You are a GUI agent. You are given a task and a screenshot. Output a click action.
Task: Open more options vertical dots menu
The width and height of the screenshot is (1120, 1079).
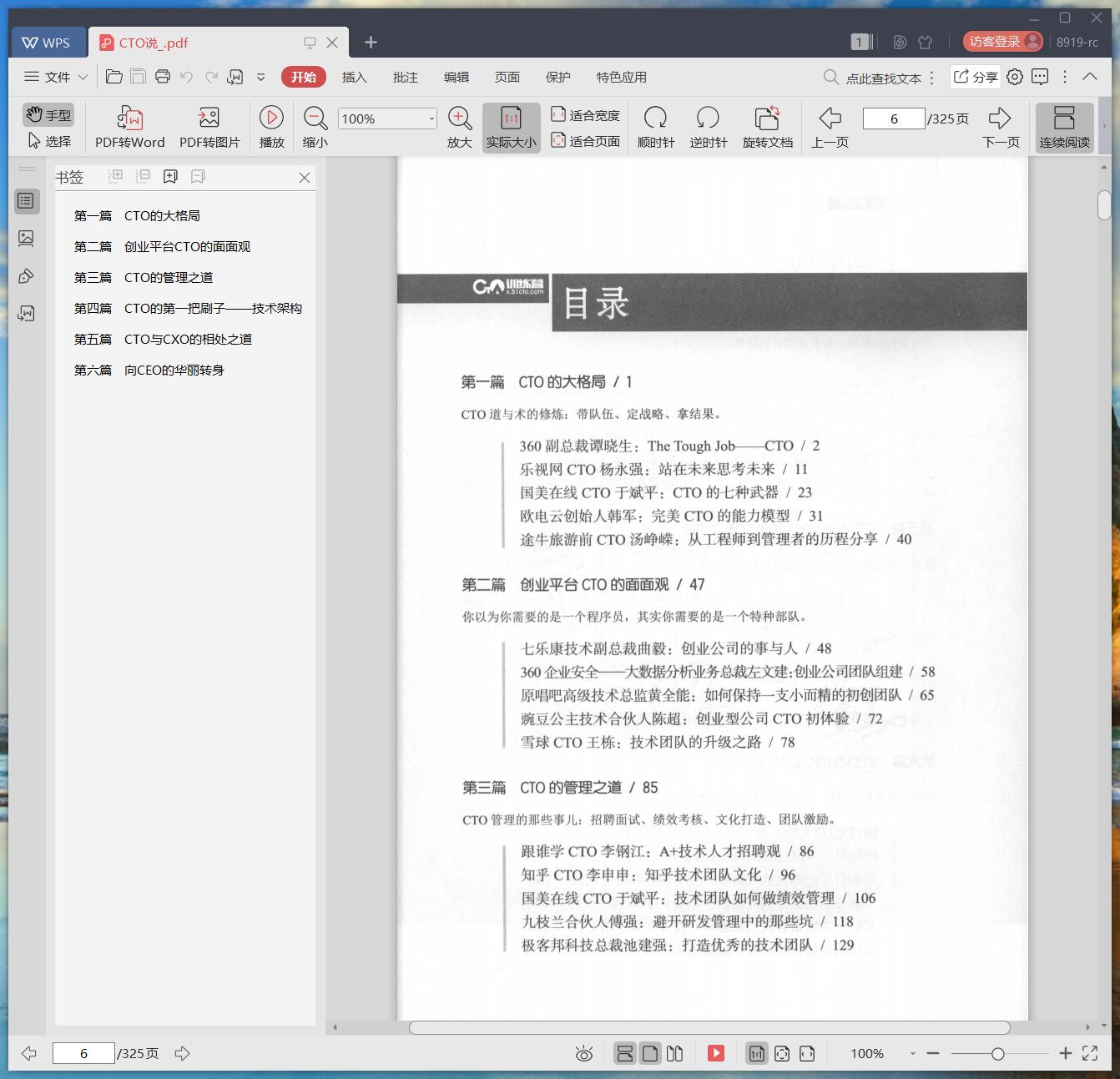click(1065, 77)
